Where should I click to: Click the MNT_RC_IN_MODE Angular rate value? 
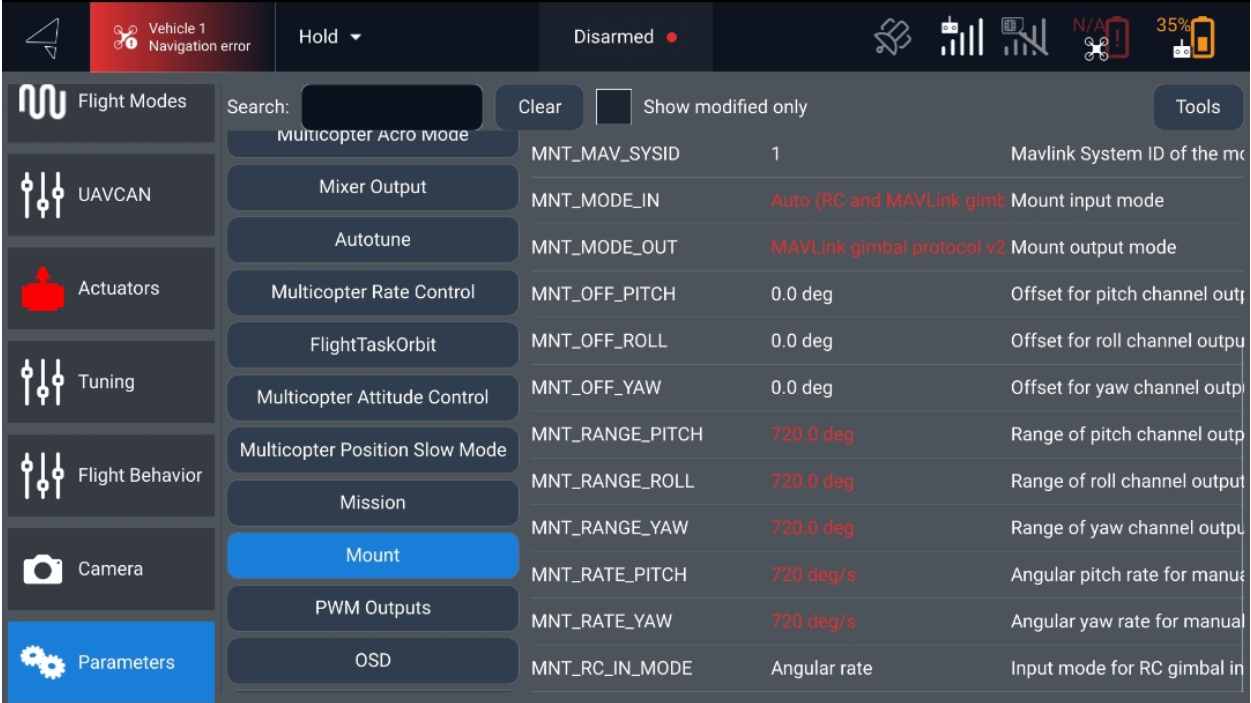click(x=821, y=668)
